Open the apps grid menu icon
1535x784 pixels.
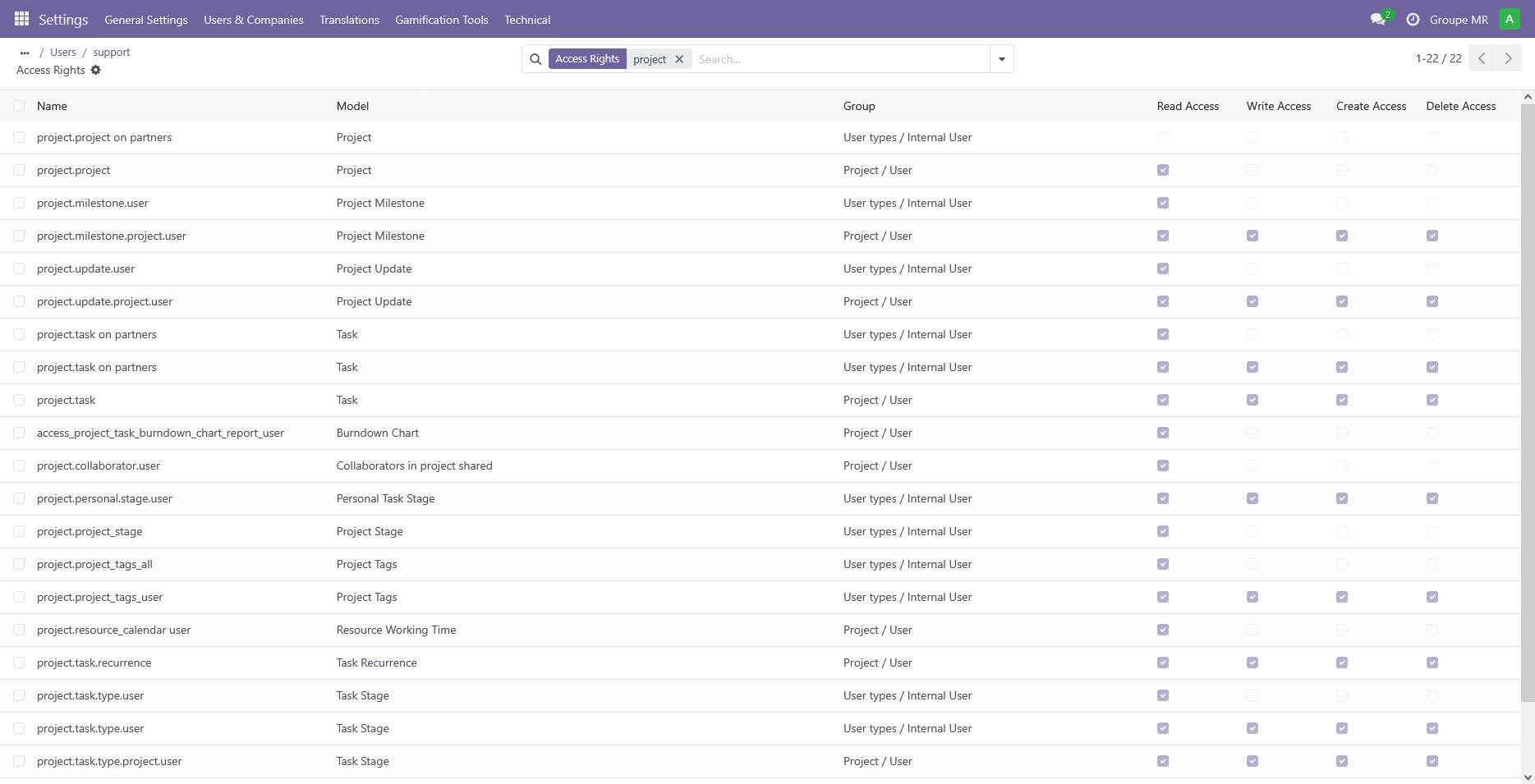pyautogui.click(x=22, y=19)
